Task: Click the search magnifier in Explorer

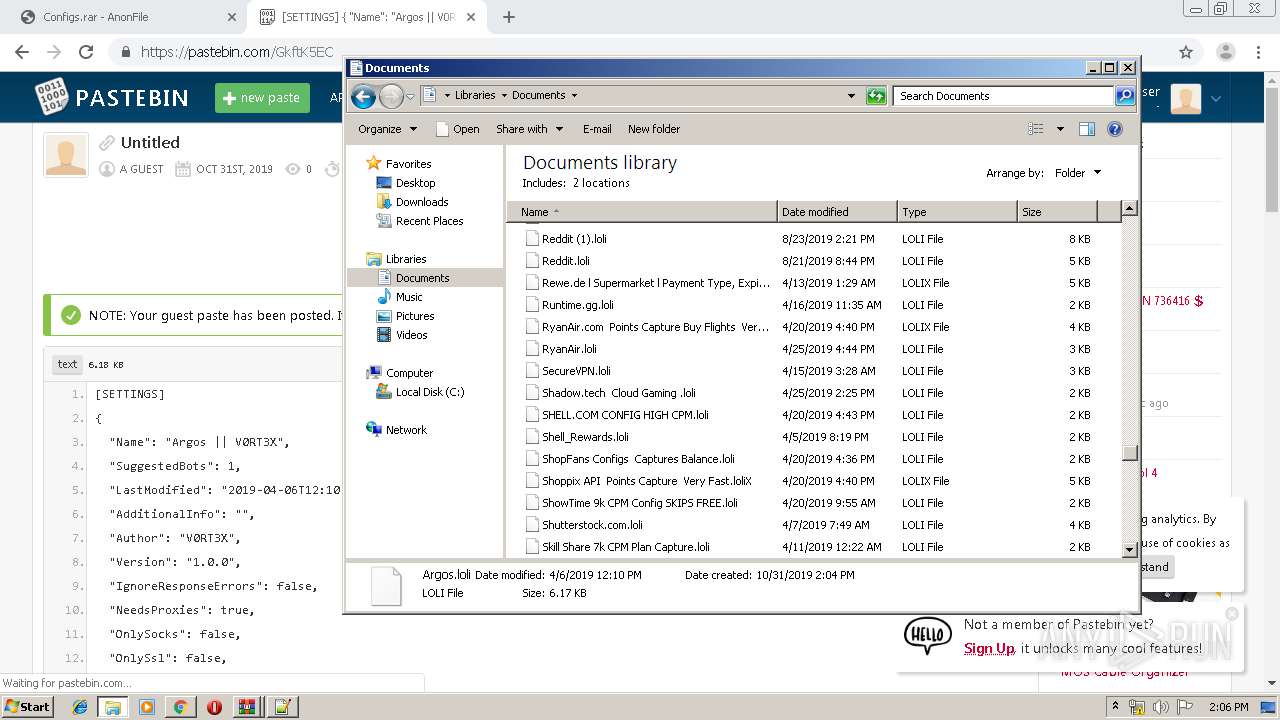Action: point(1125,96)
